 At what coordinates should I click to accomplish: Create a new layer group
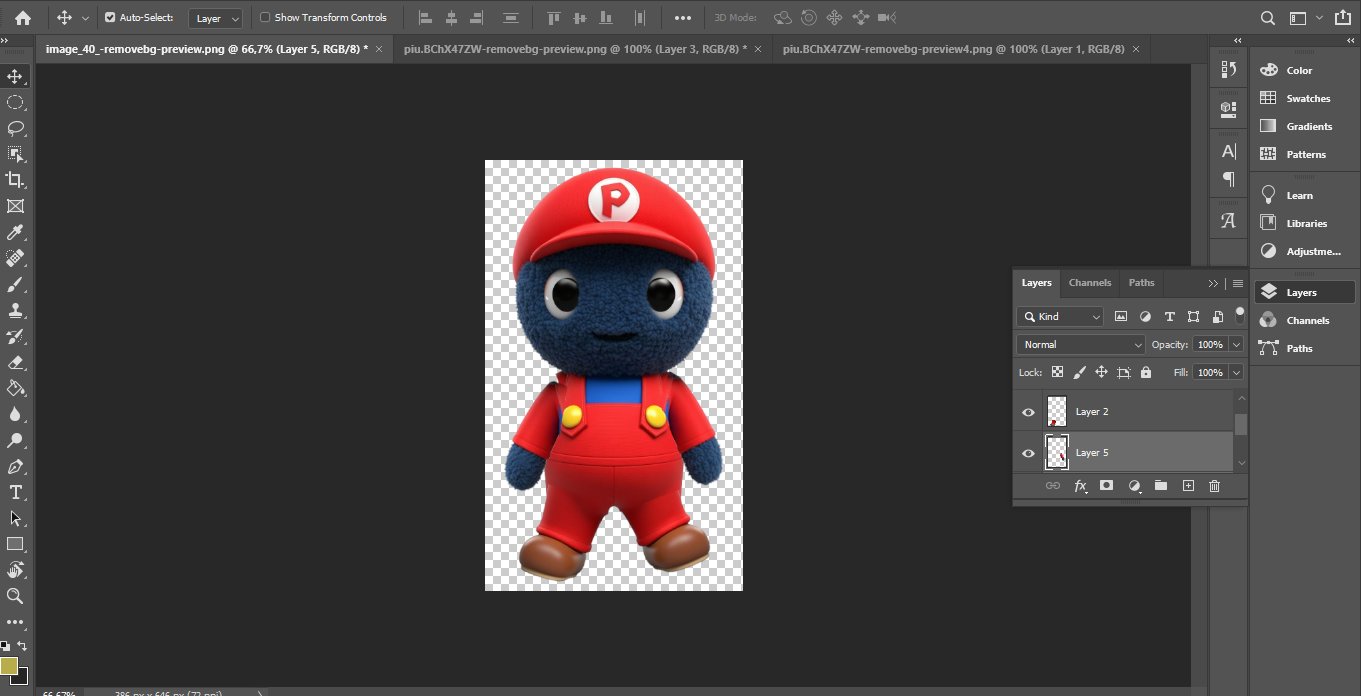pyautogui.click(x=1161, y=486)
